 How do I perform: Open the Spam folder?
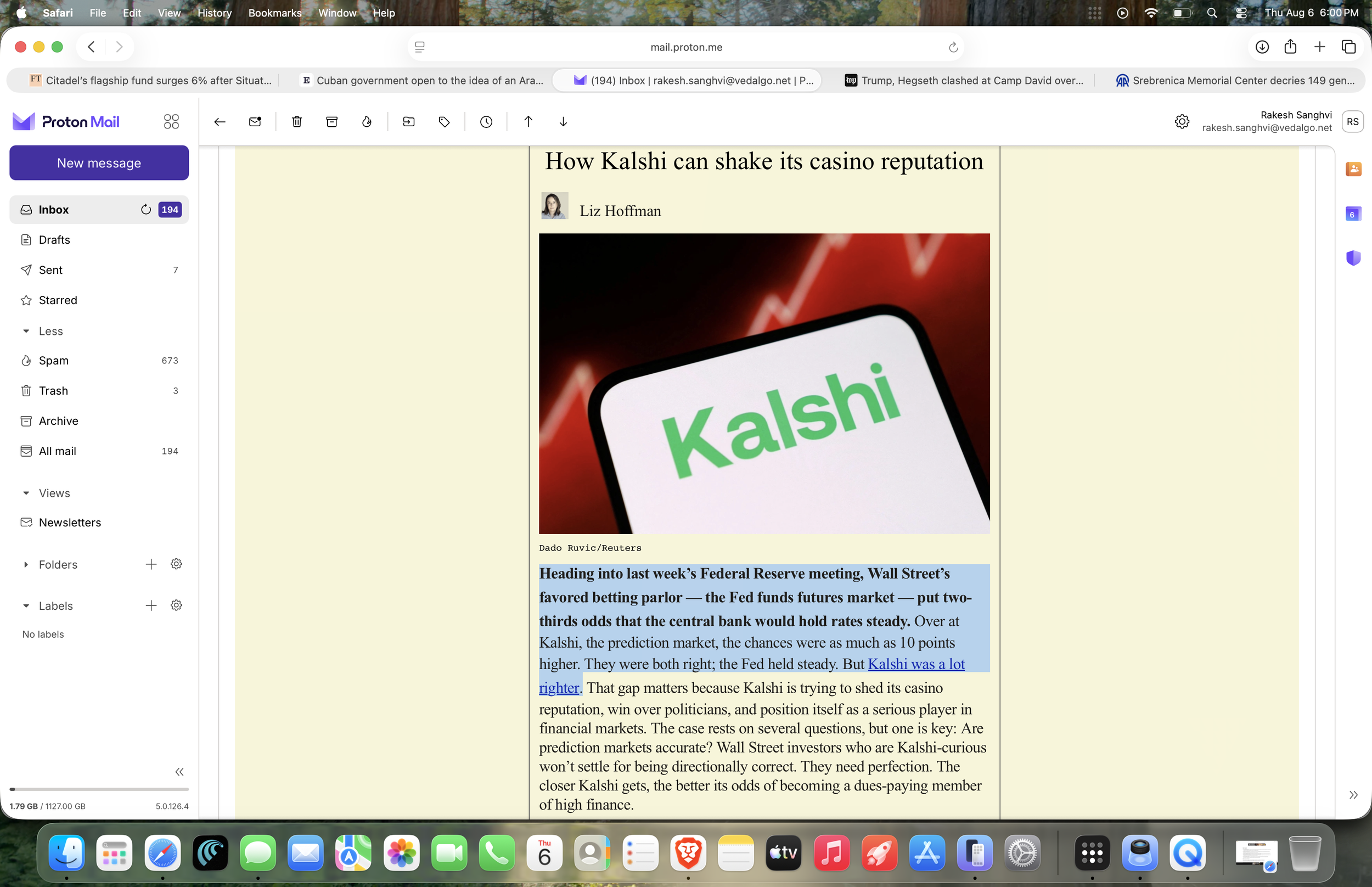[99, 361]
